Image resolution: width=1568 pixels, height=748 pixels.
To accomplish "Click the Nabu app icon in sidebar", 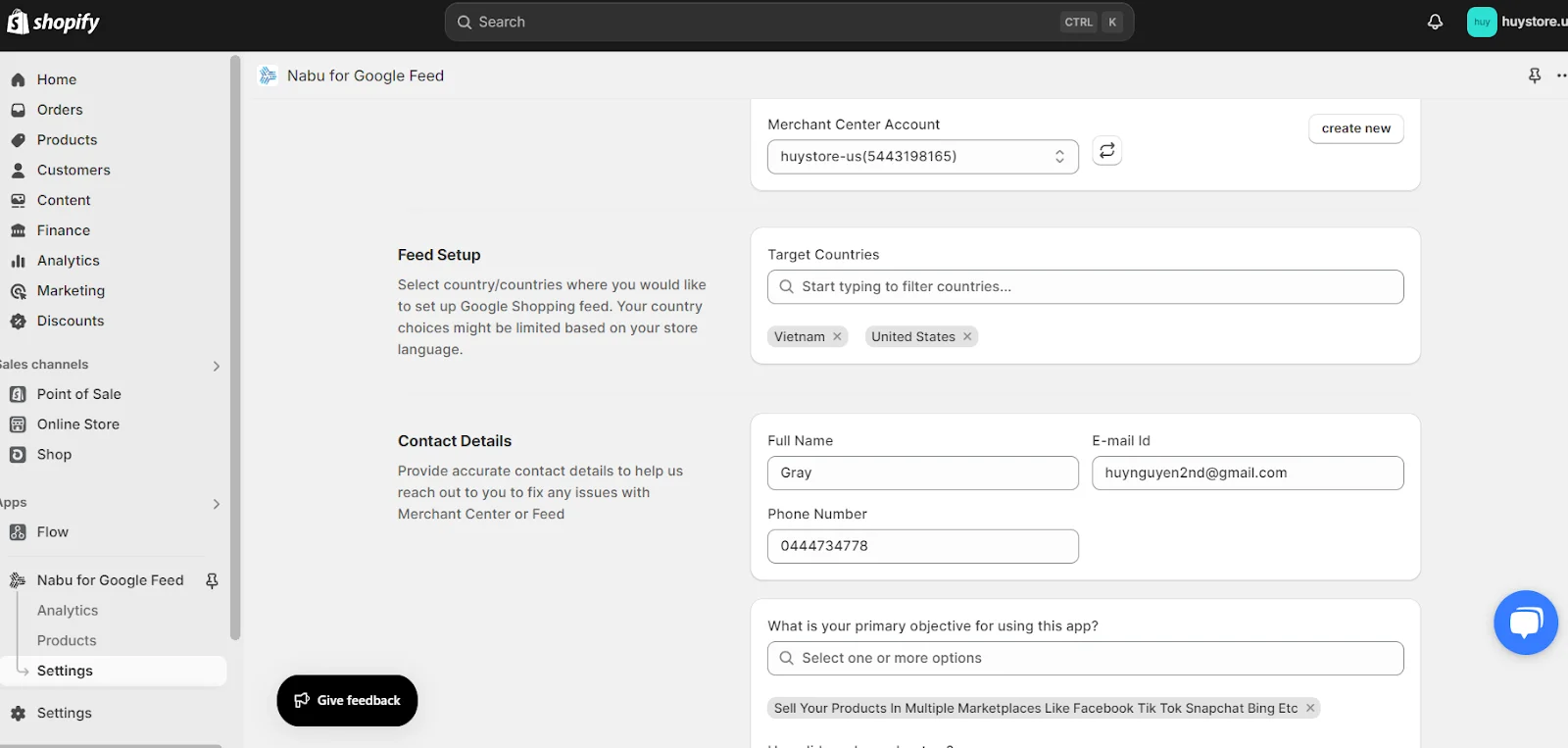I will point(18,580).
